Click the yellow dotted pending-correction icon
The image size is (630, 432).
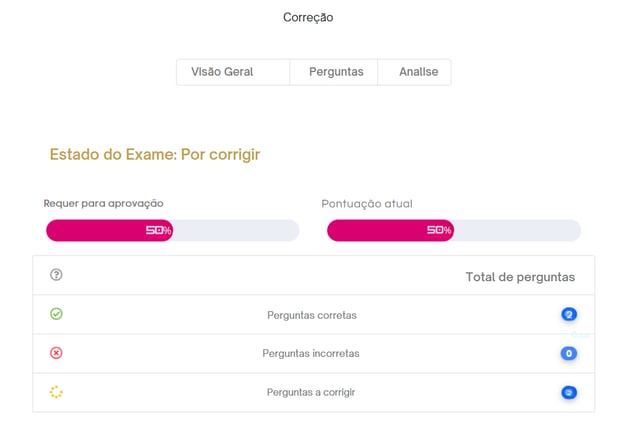tap(56, 392)
